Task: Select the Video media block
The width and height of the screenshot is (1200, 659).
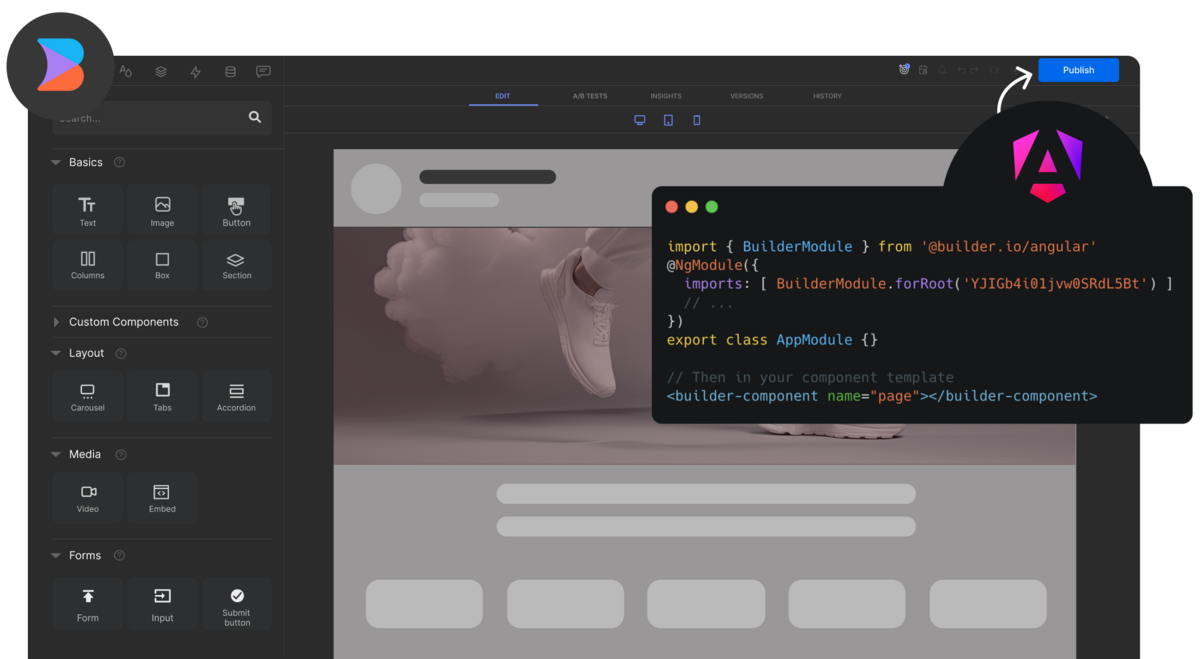Action: (88, 498)
